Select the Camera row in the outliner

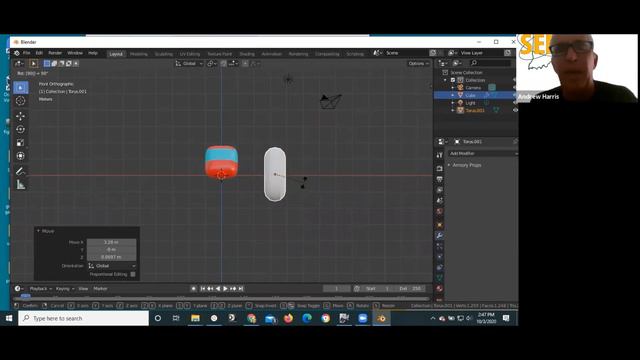475,88
